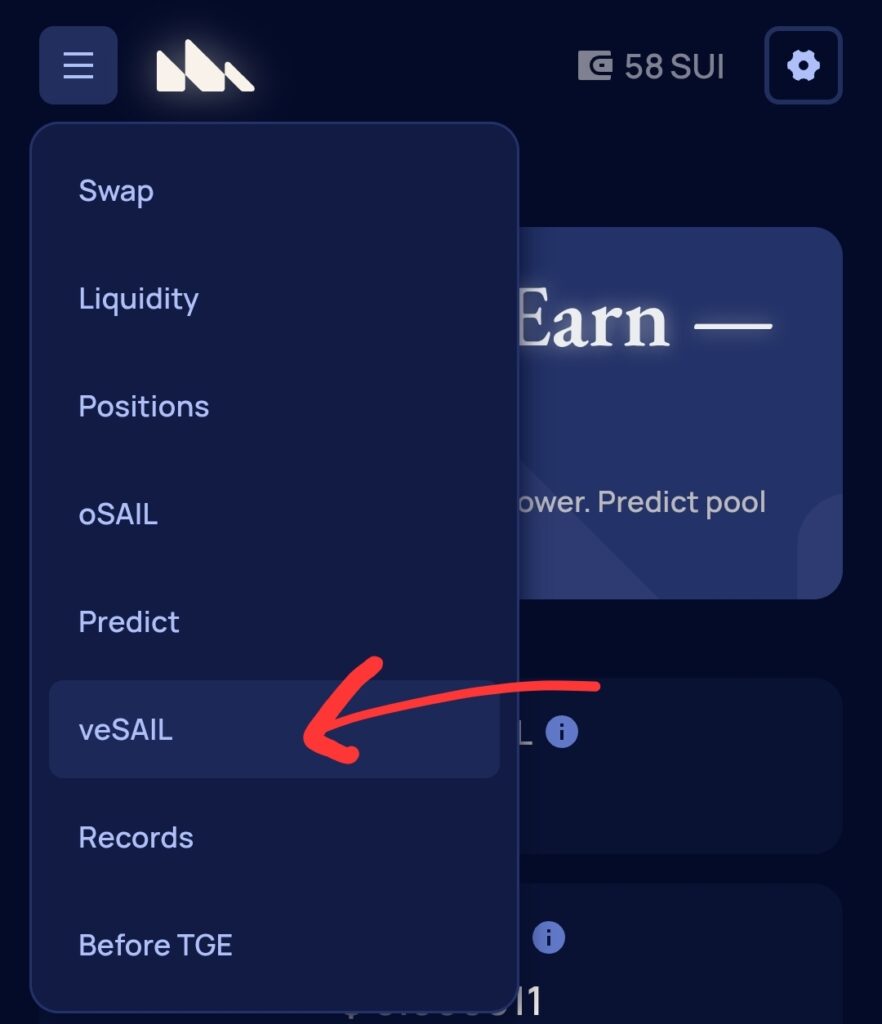Image resolution: width=882 pixels, height=1024 pixels.
Task: Select the Before TGE menu item
Action: [x=156, y=945]
